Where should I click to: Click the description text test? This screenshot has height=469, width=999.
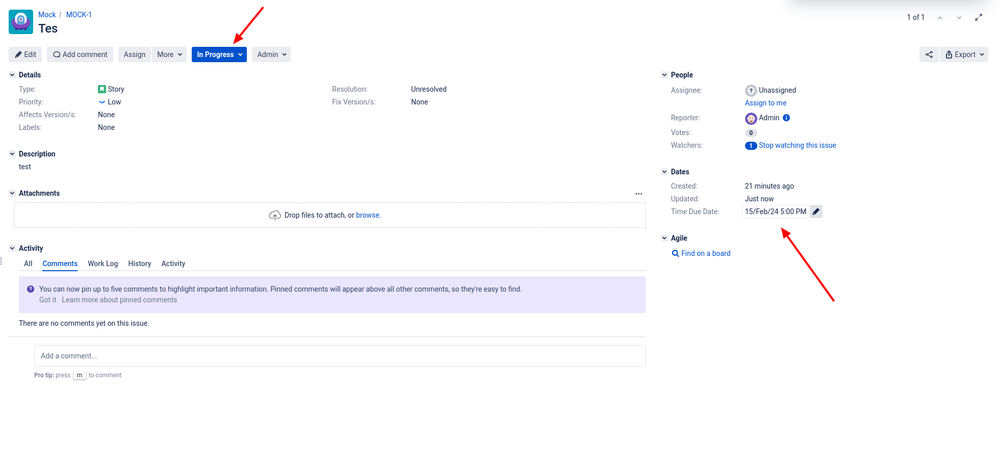(x=25, y=167)
